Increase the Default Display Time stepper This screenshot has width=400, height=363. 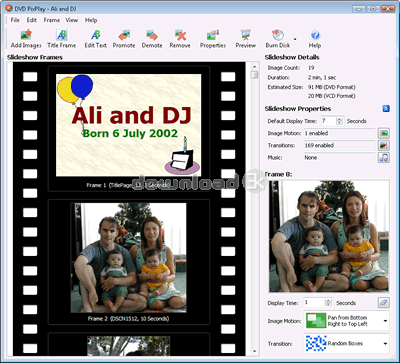pyautogui.click(x=339, y=118)
